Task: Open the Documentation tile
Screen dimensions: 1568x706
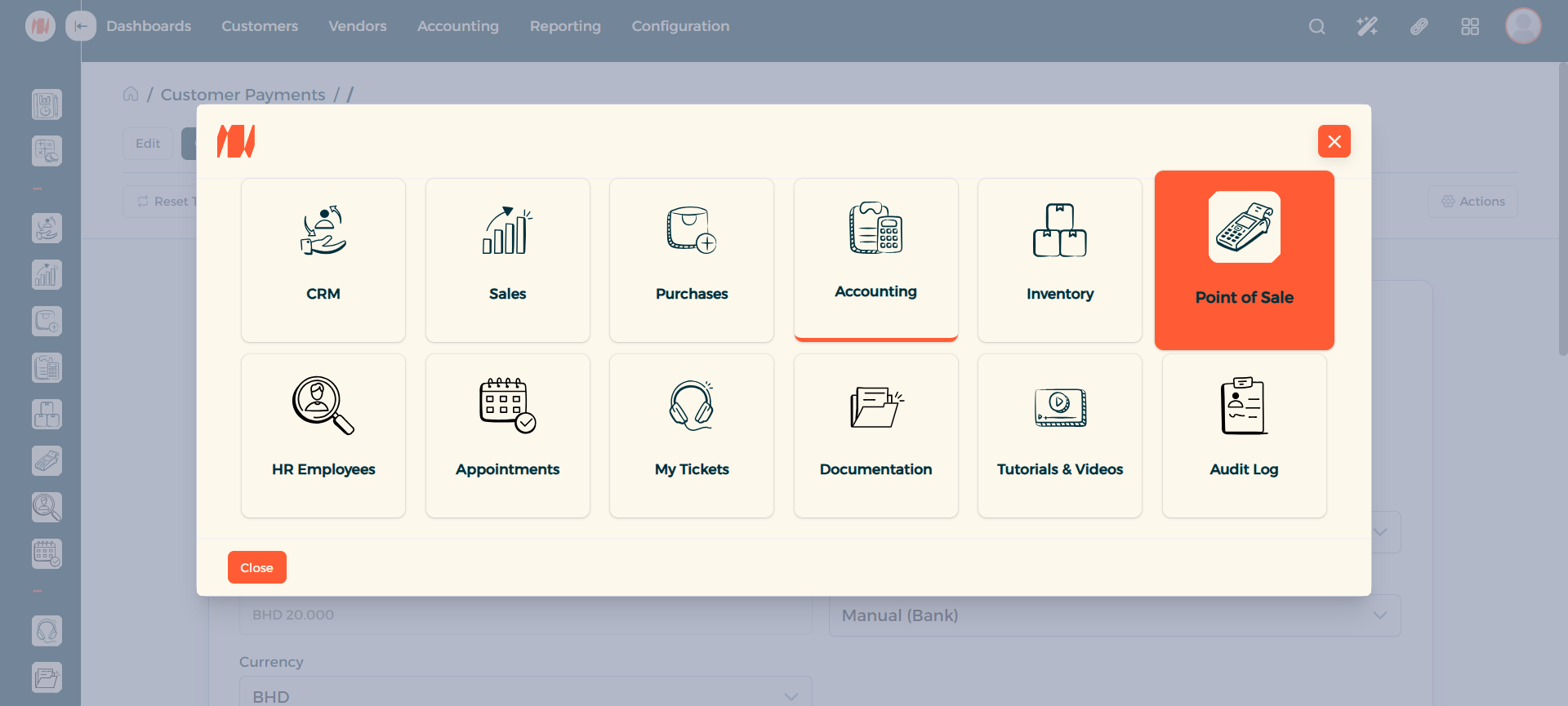Action: tap(875, 435)
